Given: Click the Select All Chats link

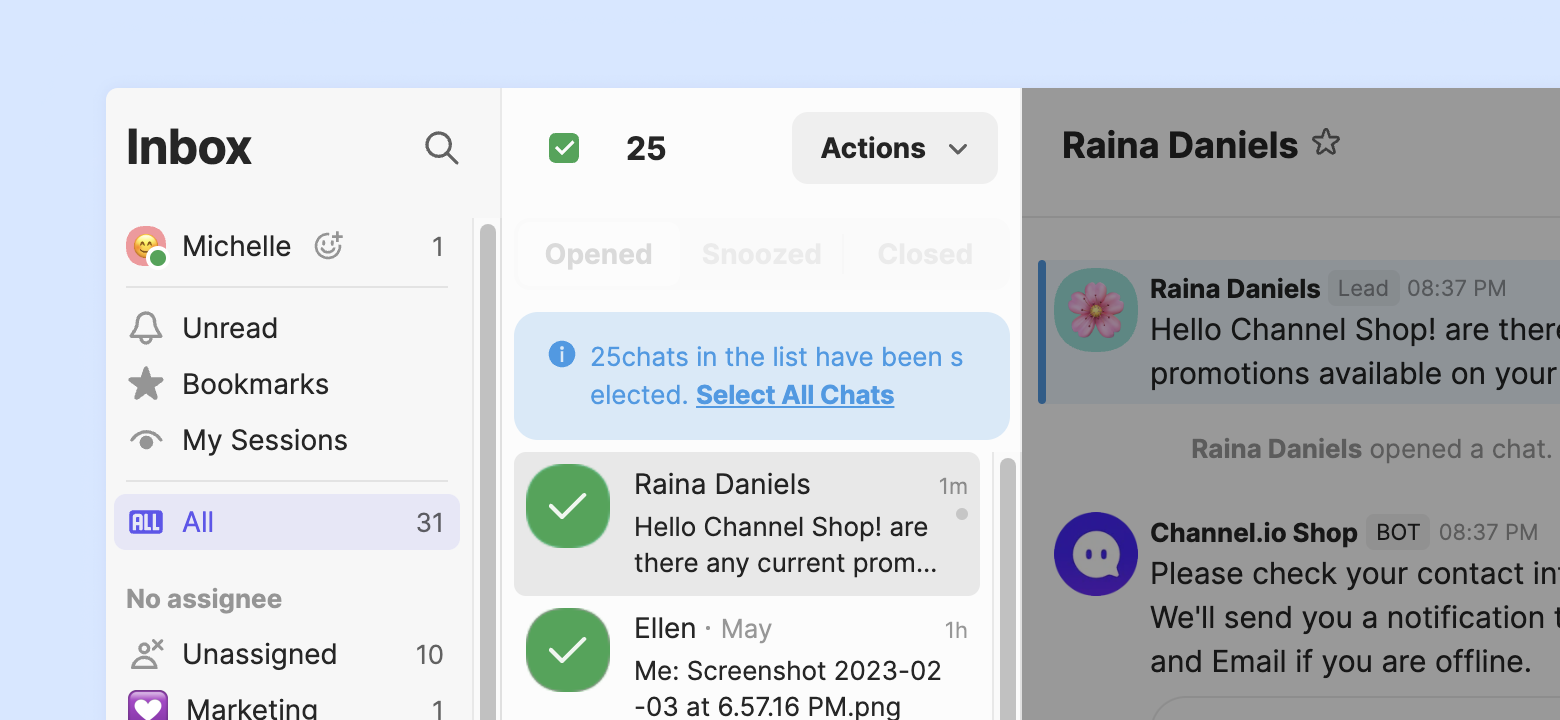Looking at the screenshot, I should [x=795, y=395].
